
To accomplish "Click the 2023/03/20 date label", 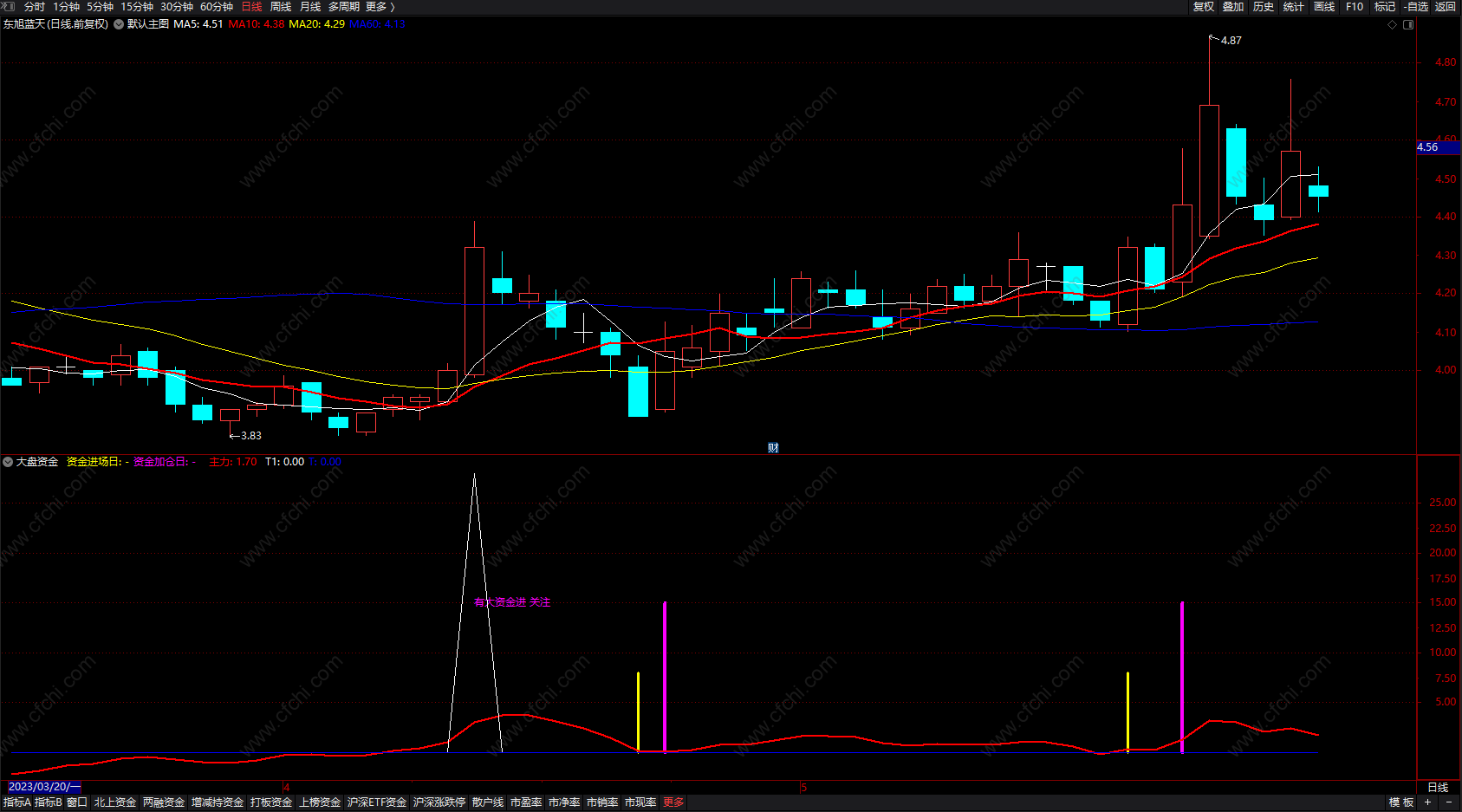I will pyautogui.click(x=44, y=787).
